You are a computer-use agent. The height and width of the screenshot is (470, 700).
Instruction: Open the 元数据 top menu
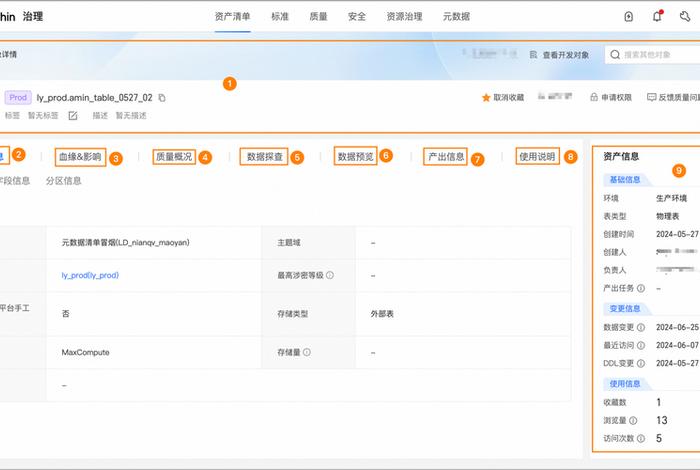(x=456, y=17)
